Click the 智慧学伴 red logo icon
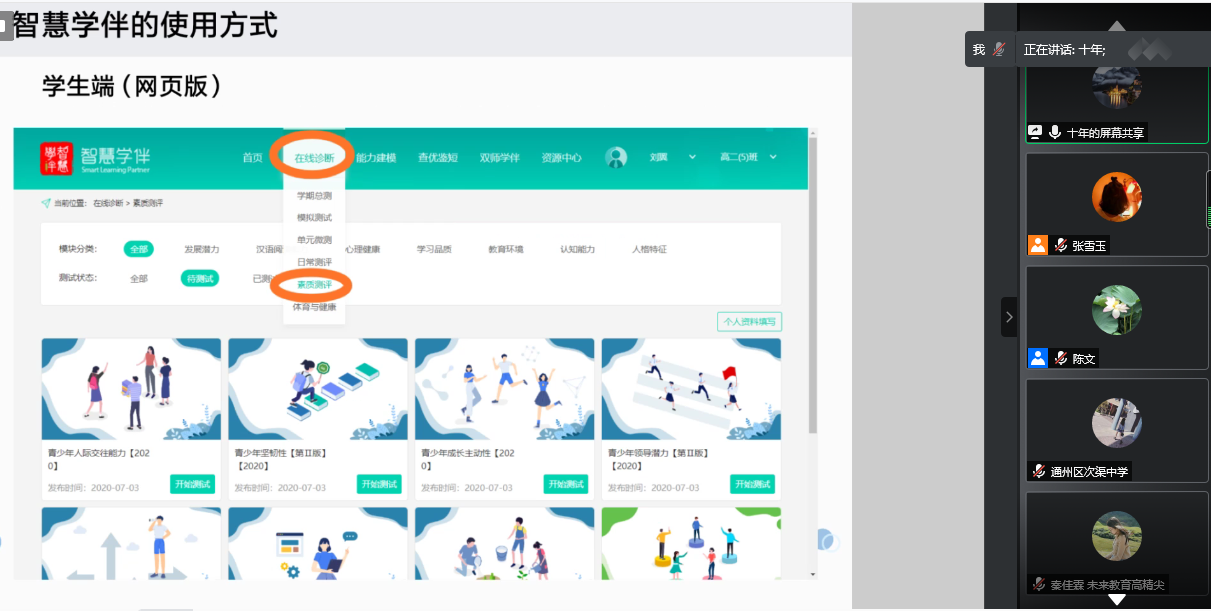 [x=57, y=158]
